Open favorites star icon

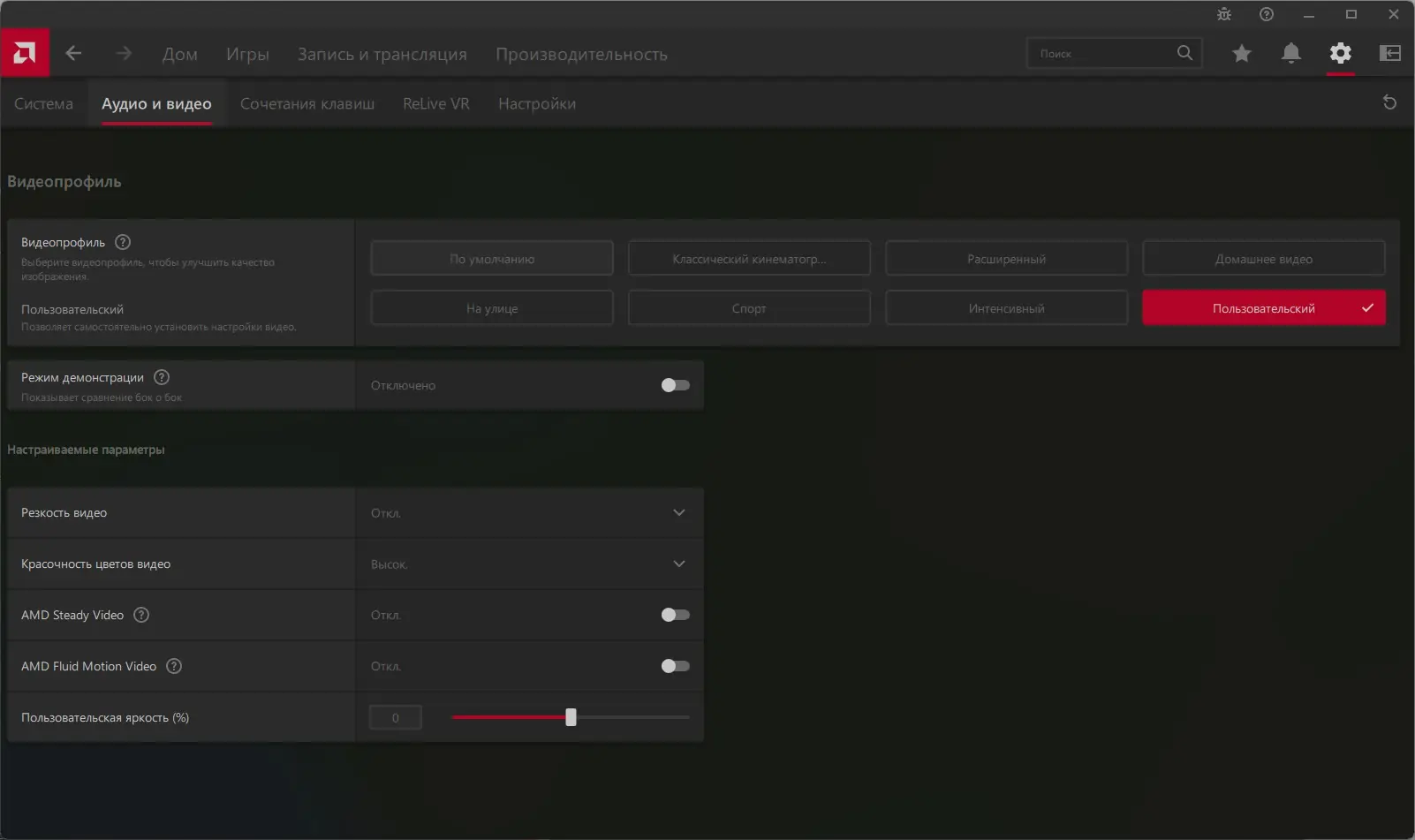(x=1242, y=53)
